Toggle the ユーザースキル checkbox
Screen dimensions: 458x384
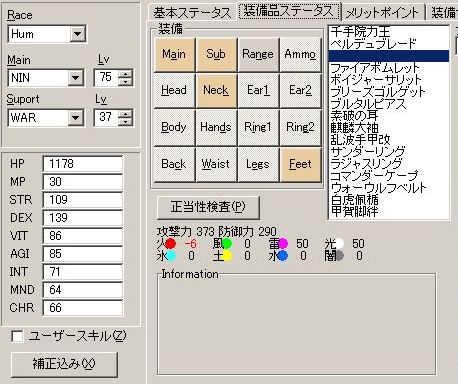pos(17,336)
